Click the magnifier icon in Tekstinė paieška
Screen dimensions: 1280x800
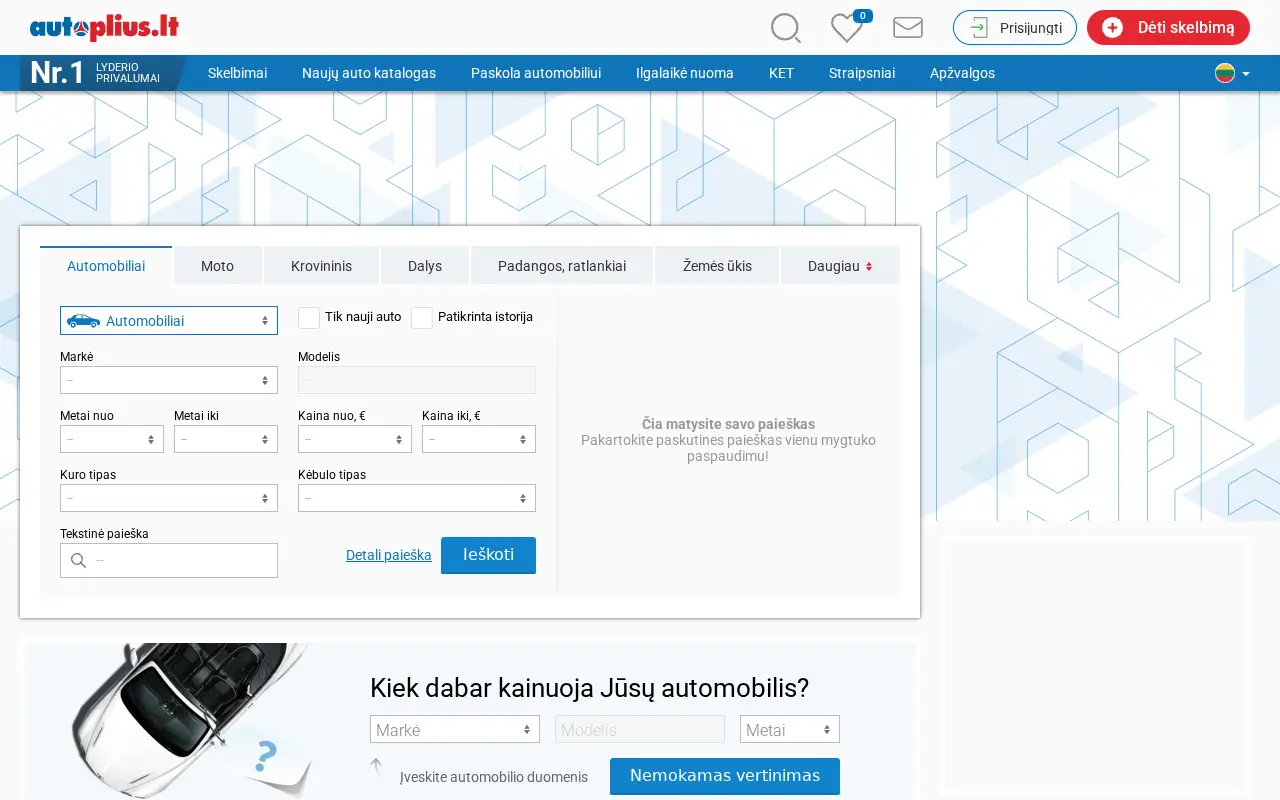click(x=78, y=561)
